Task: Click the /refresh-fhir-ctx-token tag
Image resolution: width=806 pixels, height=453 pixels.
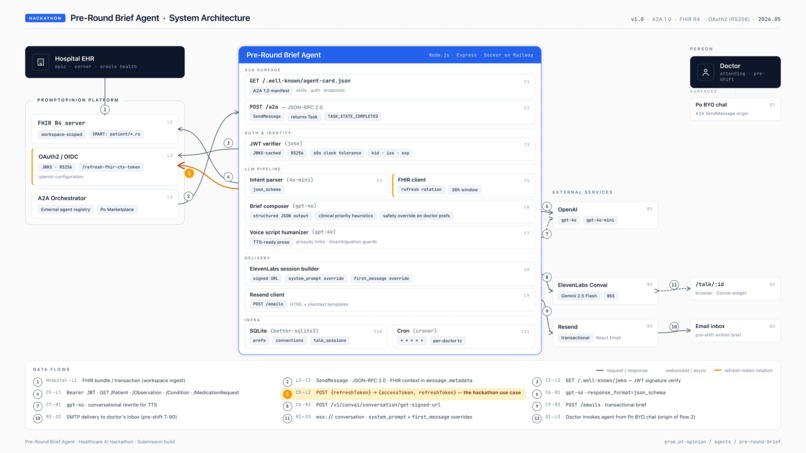Action: pyautogui.click(x=111, y=167)
